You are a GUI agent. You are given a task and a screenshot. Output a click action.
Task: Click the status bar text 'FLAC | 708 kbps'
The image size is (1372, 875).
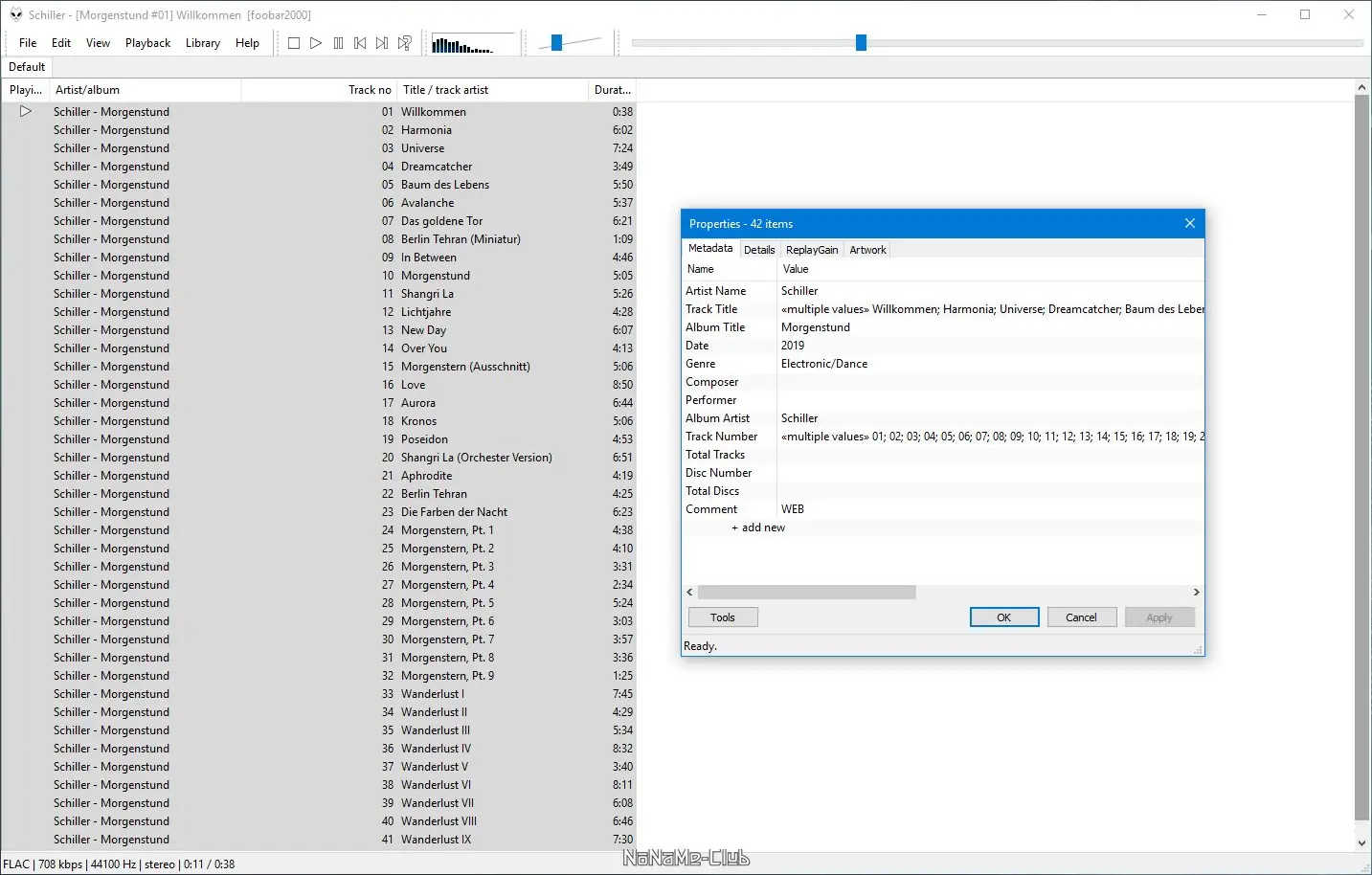pyautogui.click(x=43, y=864)
